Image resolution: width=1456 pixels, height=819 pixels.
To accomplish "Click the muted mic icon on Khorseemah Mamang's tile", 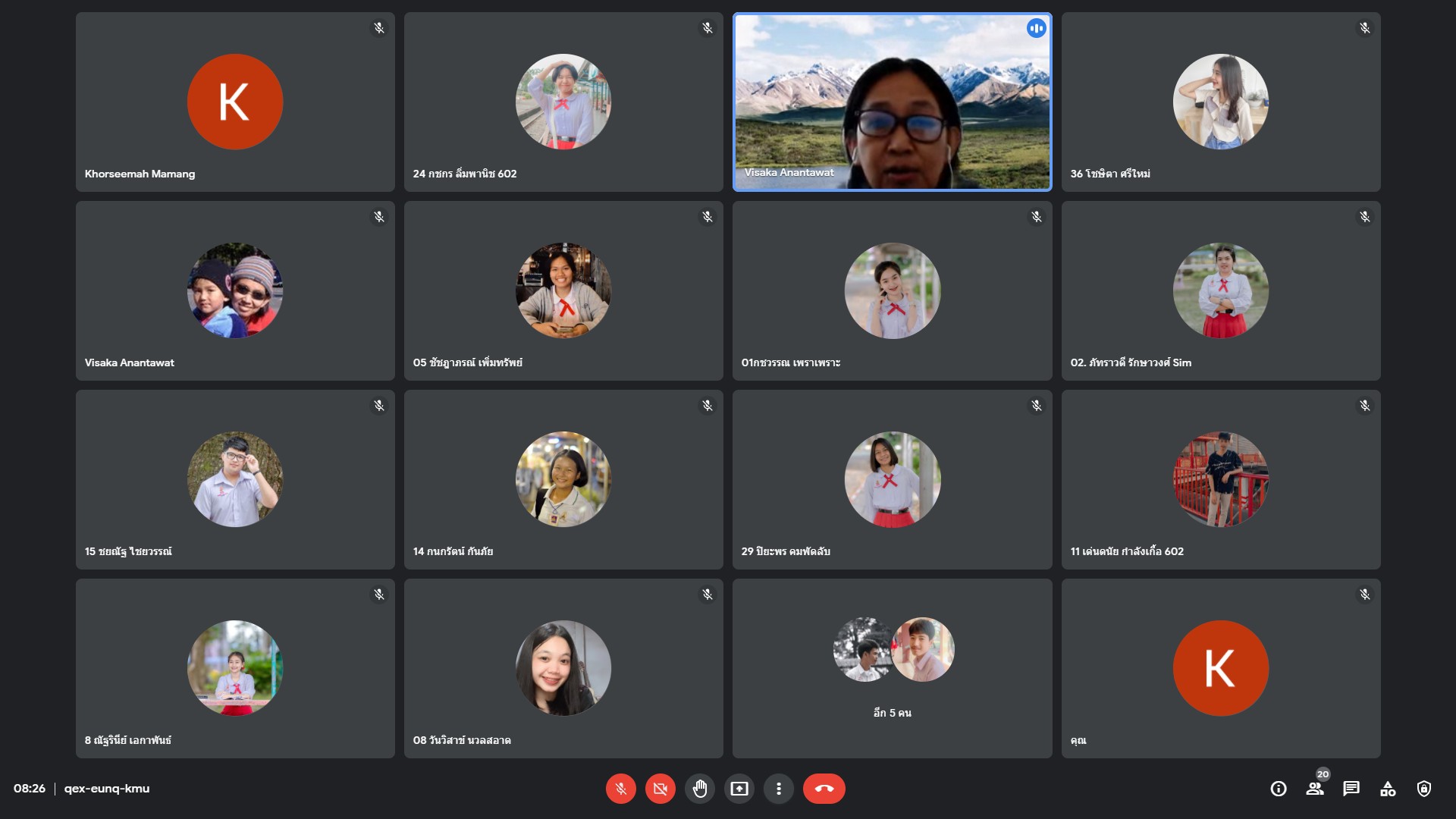I will [x=379, y=28].
